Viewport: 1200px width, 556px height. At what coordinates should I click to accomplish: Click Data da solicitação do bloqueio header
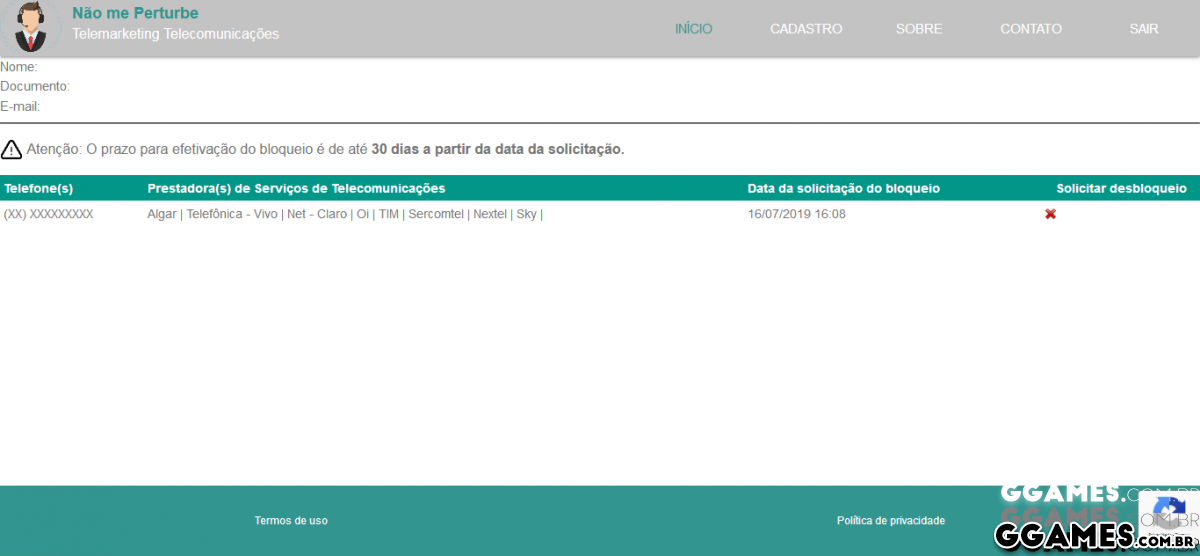pos(844,188)
